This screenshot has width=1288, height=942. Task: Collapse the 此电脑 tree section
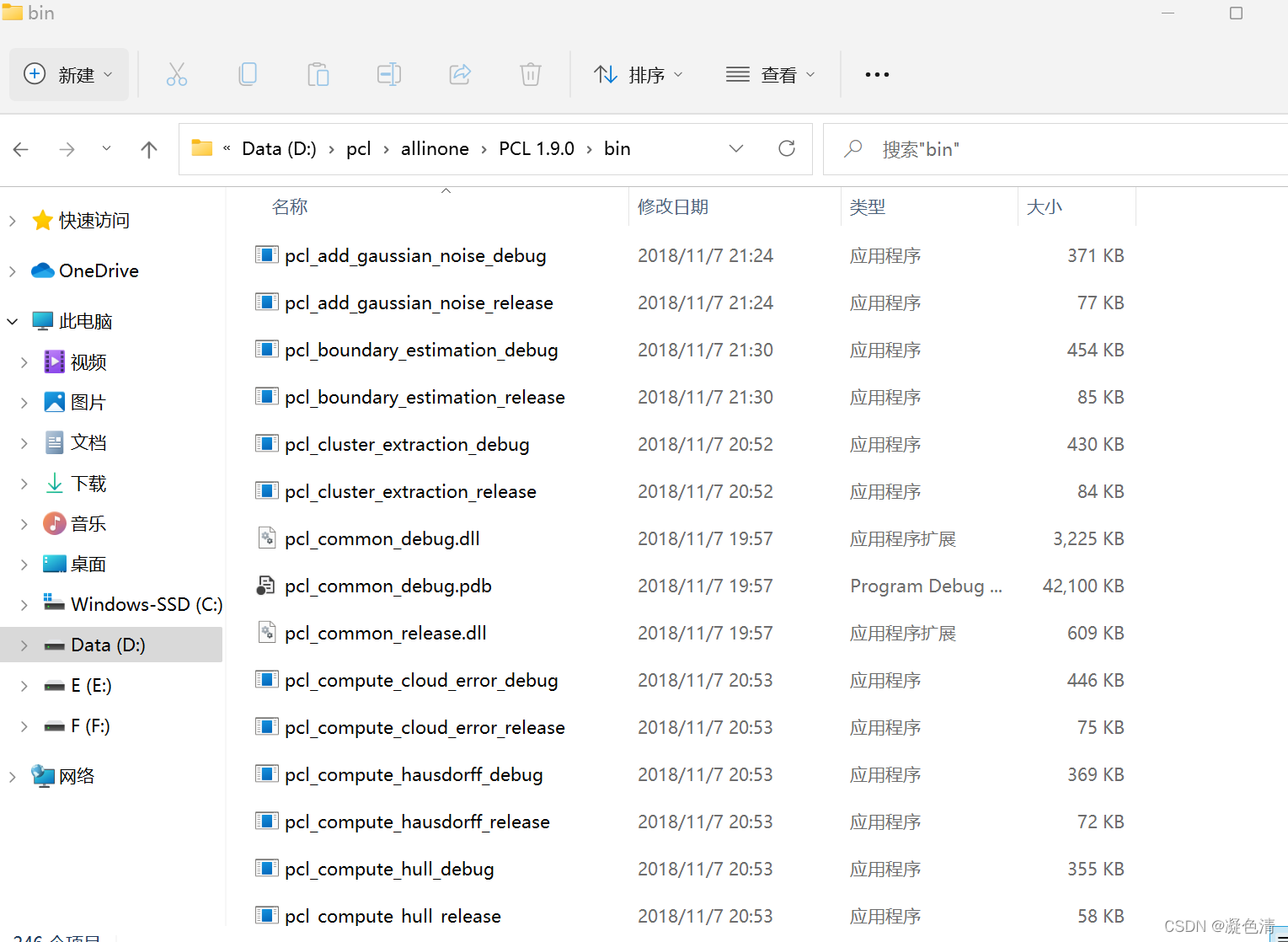click(12, 321)
